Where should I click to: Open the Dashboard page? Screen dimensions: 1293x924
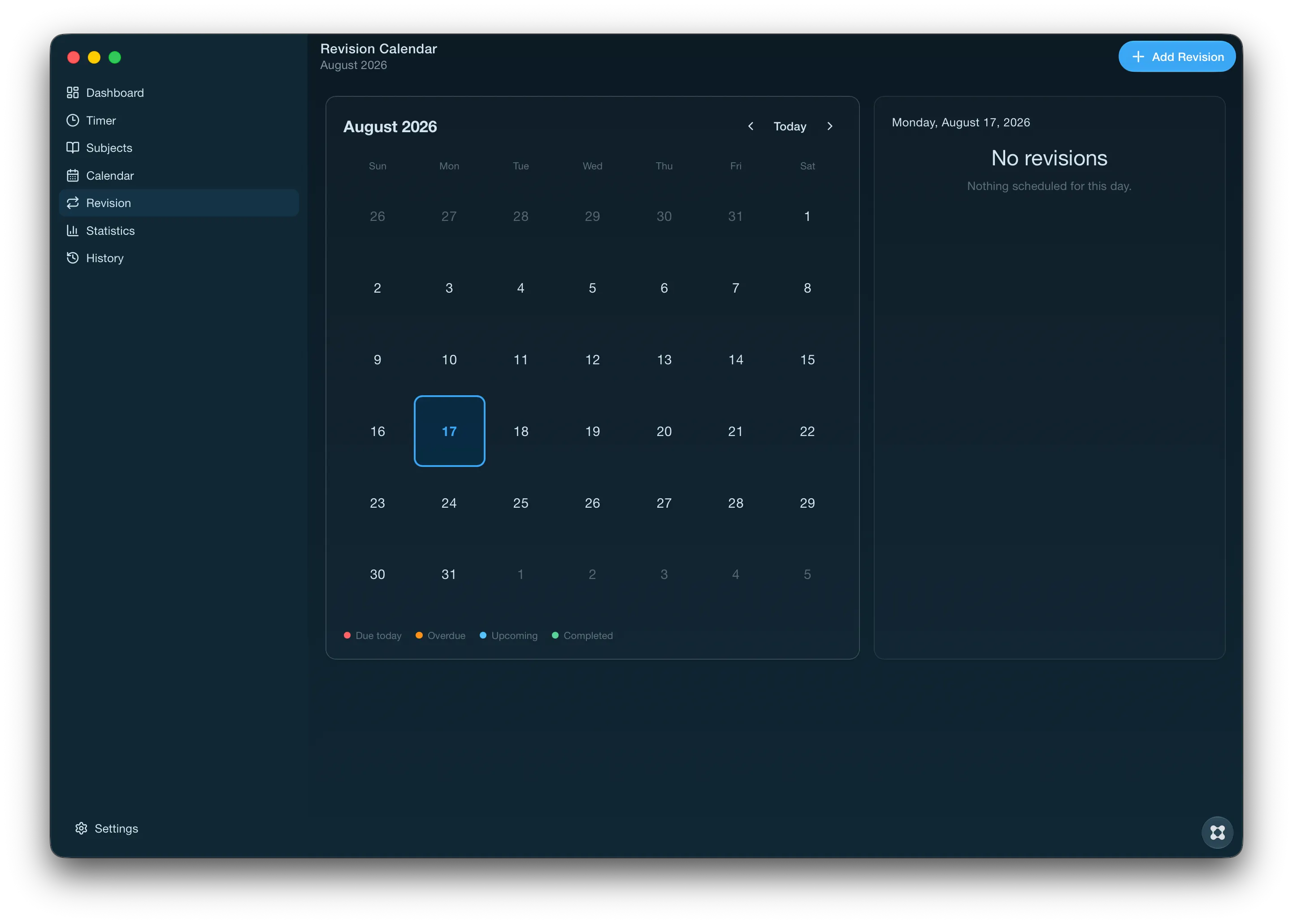[x=179, y=93]
